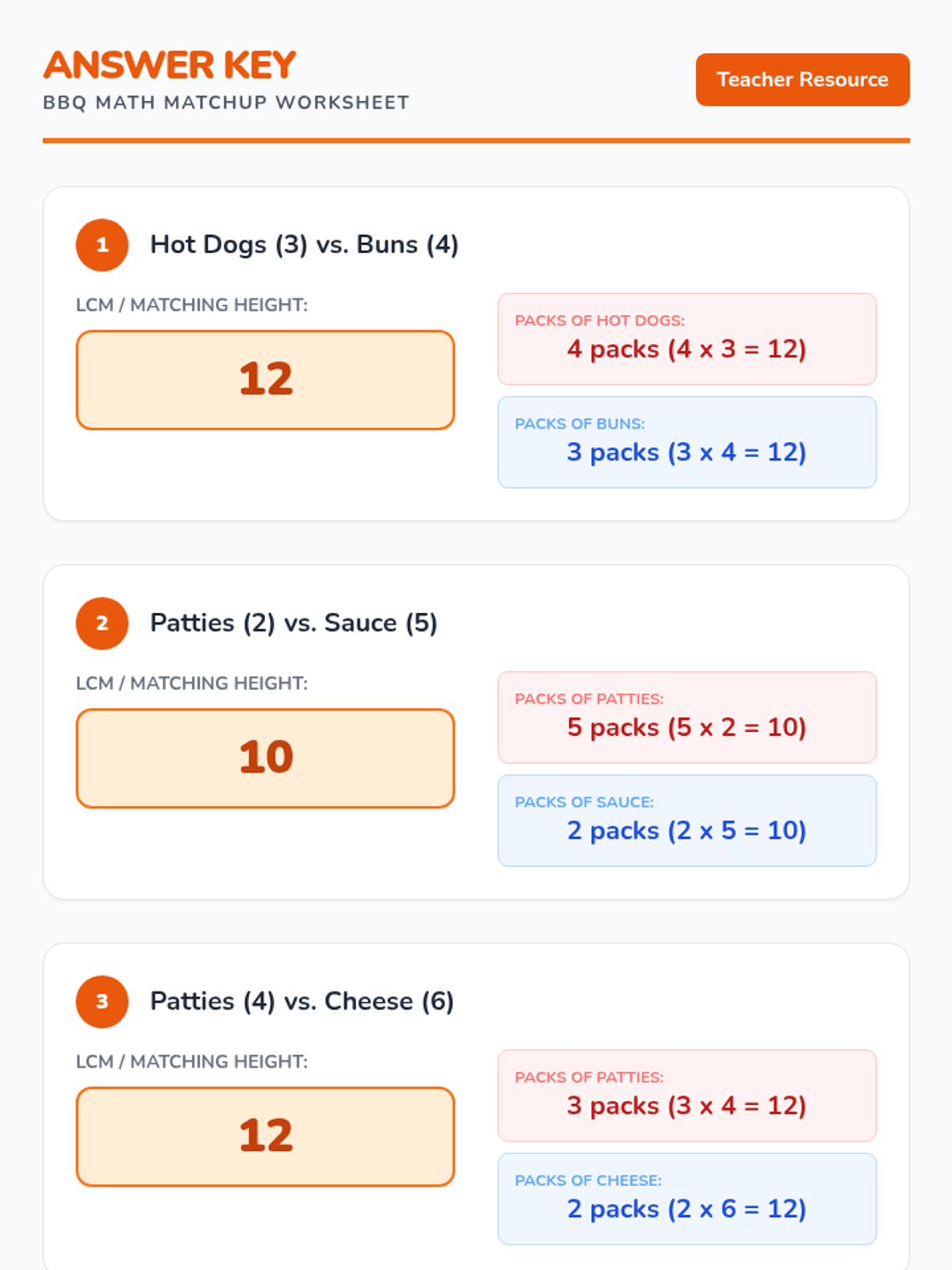The image size is (952, 1270).
Task: Select the number 3 circle badge
Action: tap(102, 1002)
